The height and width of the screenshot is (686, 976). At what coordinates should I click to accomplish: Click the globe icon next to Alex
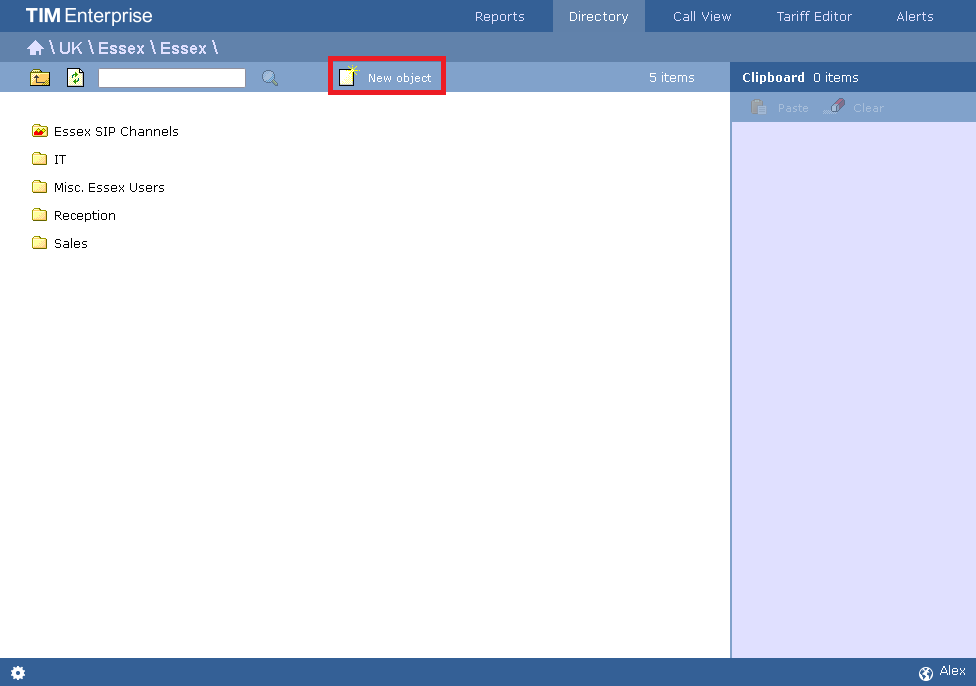[x=926, y=672]
